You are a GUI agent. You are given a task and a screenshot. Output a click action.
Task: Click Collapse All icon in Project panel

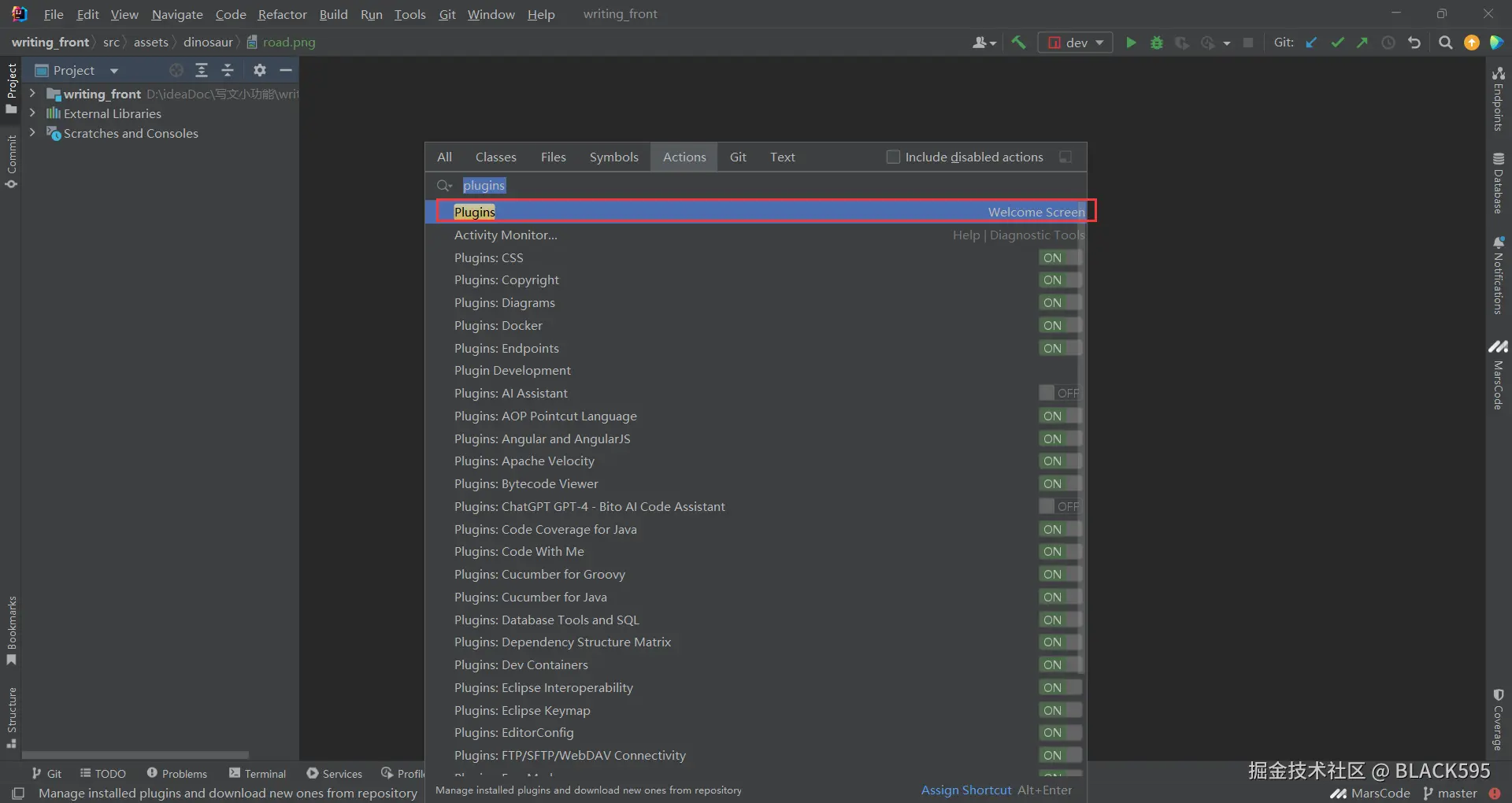[x=228, y=70]
